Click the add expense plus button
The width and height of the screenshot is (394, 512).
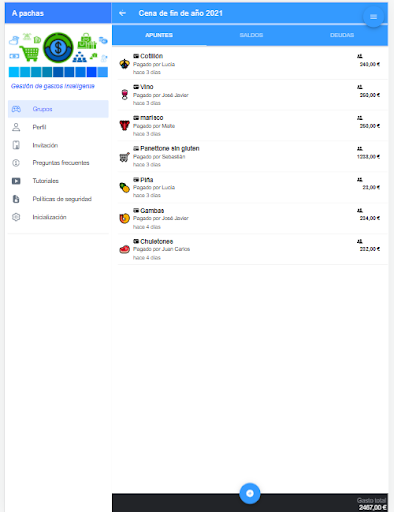tap(250, 493)
